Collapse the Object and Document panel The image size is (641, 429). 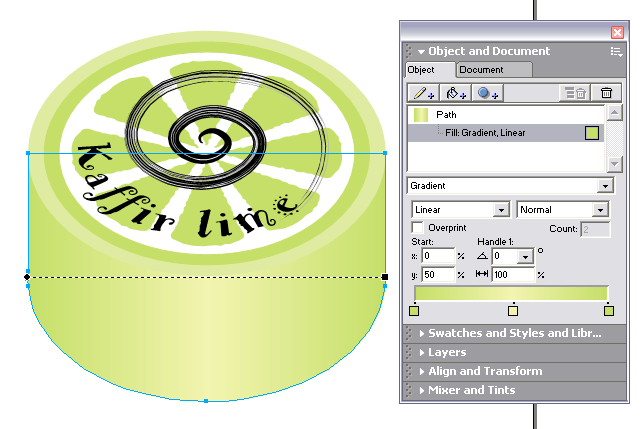click(421, 52)
